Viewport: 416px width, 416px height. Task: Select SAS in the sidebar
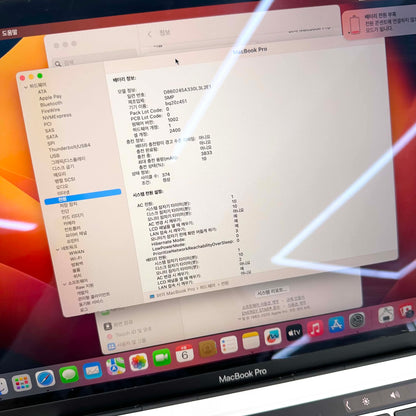(49, 130)
